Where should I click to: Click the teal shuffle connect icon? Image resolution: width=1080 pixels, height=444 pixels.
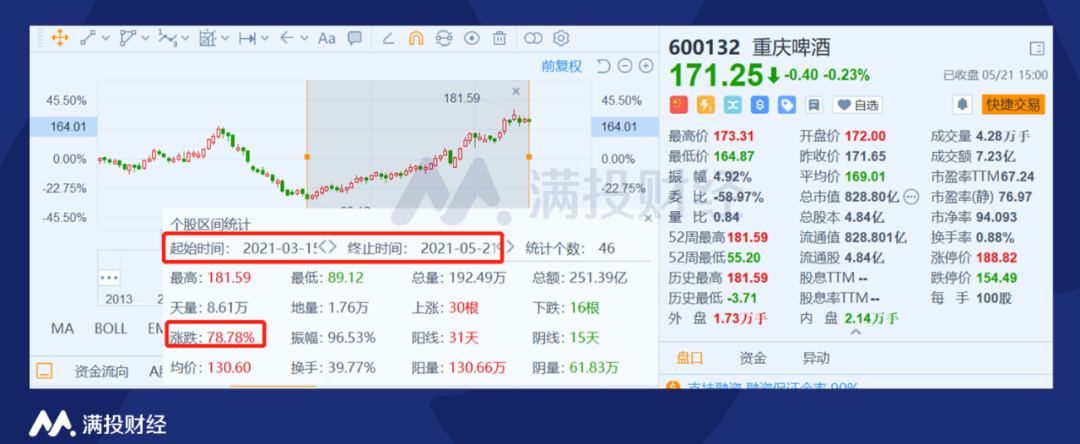pos(733,105)
